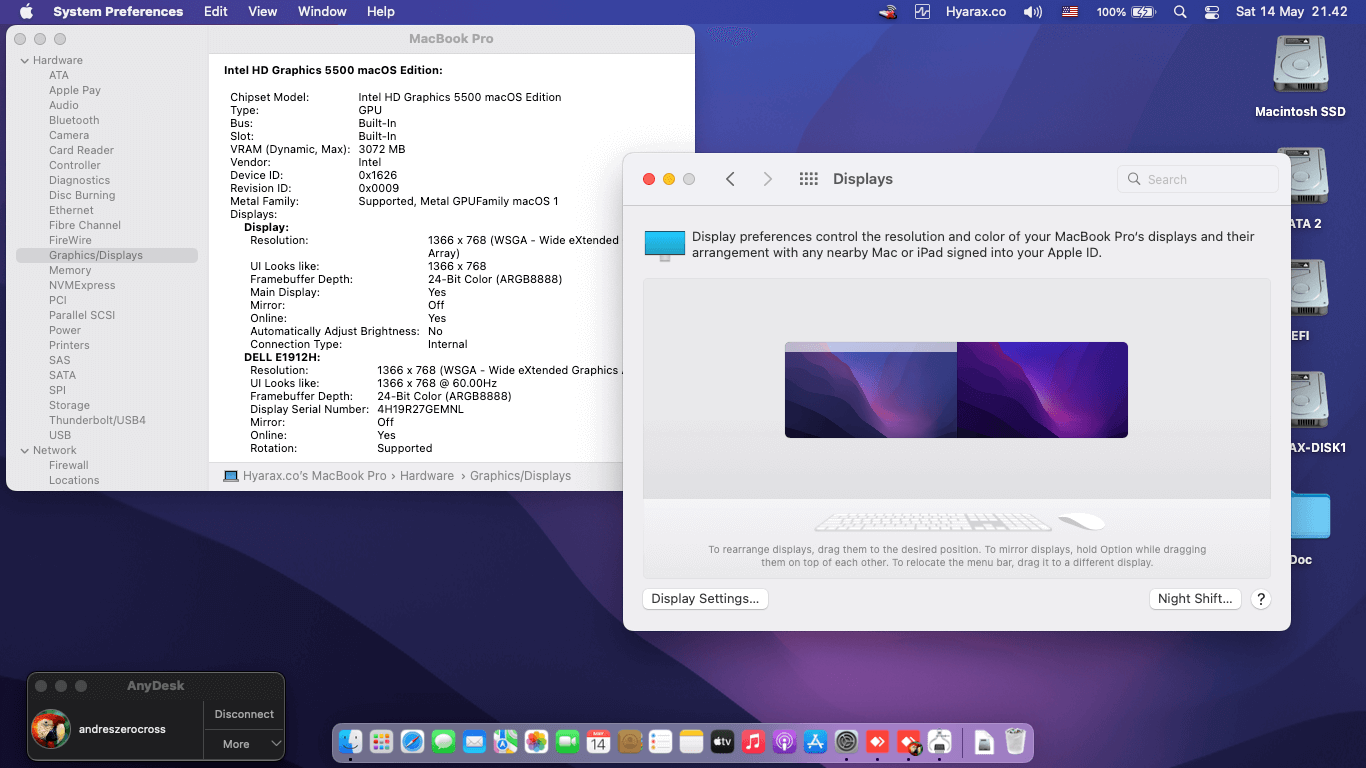Open Control Center in the menu bar
The image size is (1366, 768).
1212,12
